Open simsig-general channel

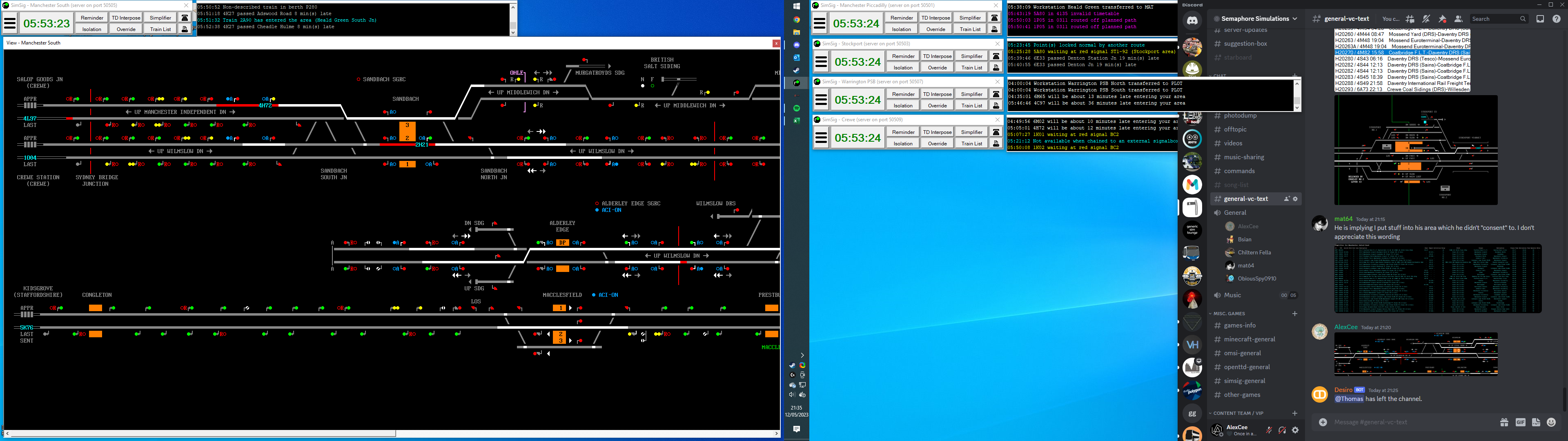click(1244, 381)
